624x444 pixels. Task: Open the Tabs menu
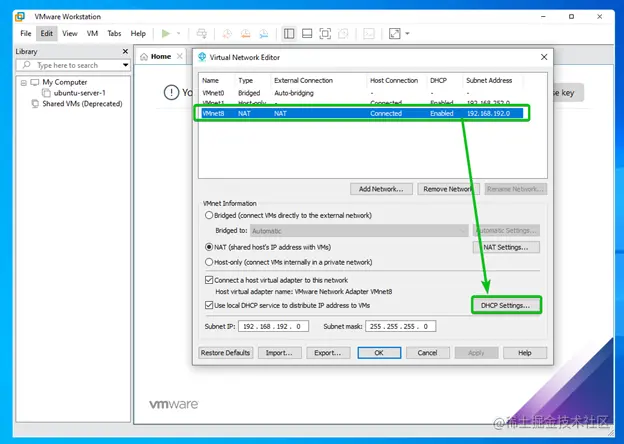114,34
